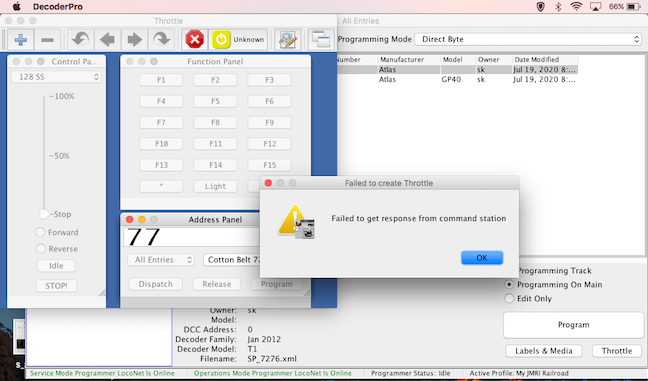Click OK in the failed throttle dialog
The width and height of the screenshot is (648, 381).
482,258
